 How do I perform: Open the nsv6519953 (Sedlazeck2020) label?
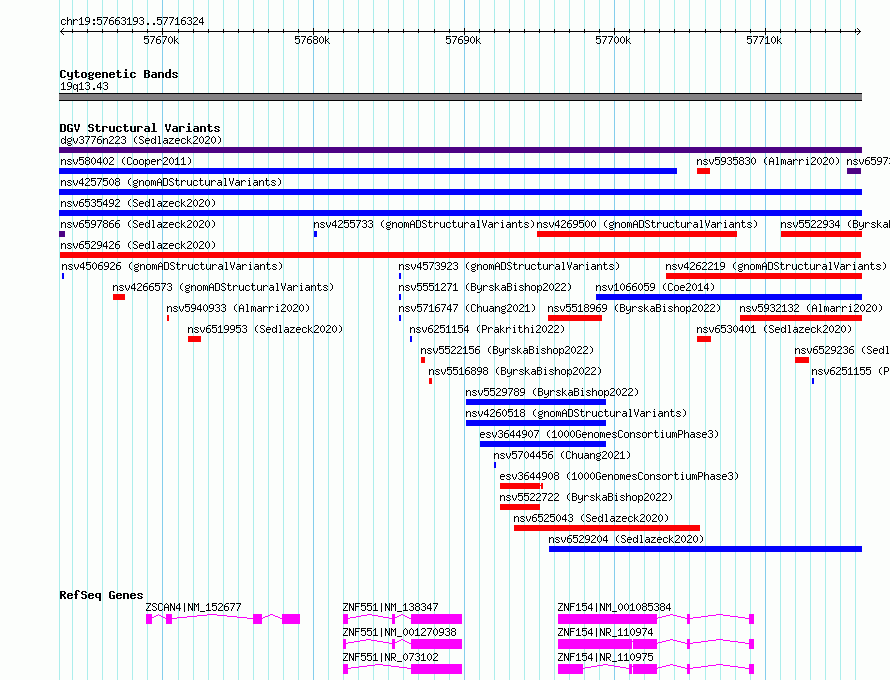click(x=266, y=329)
